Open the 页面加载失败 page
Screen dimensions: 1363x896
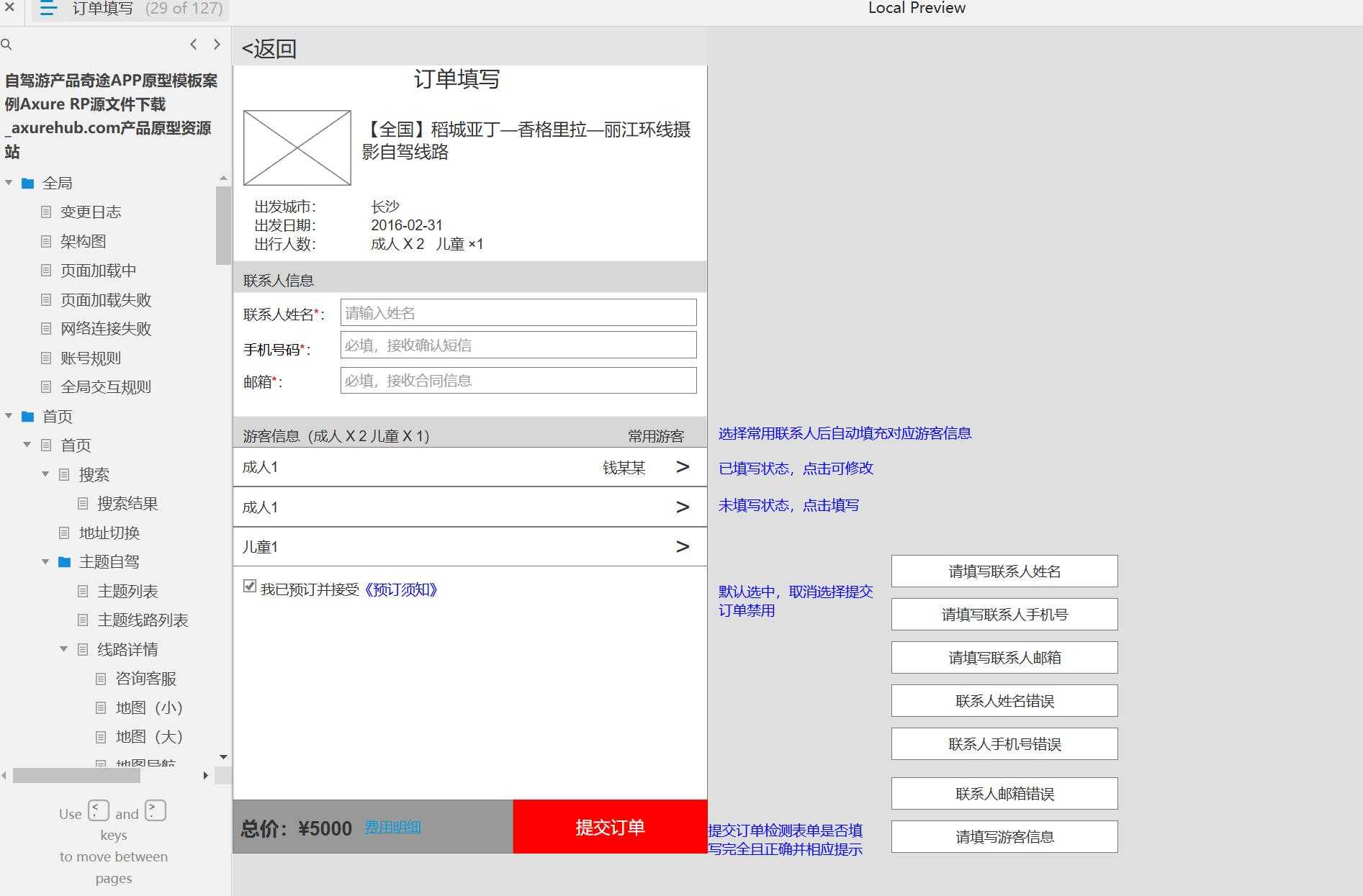point(106,299)
